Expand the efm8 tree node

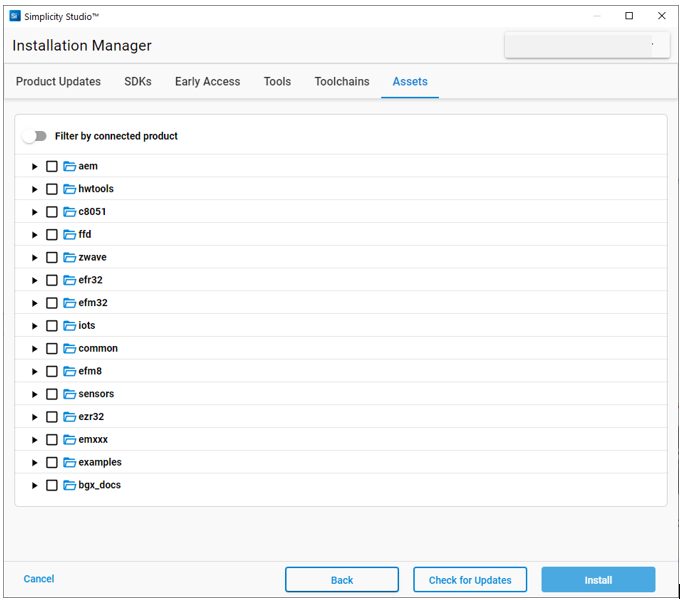(34, 371)
